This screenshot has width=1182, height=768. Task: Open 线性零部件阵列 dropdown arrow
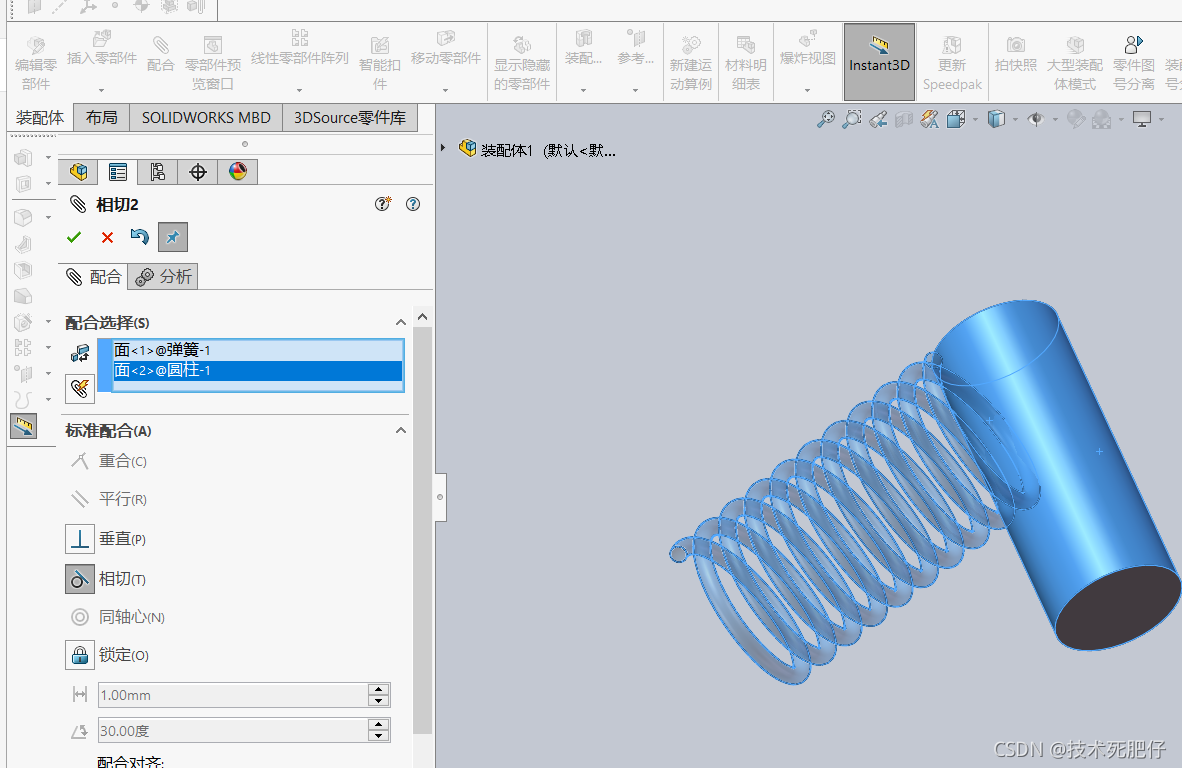pyautogui.click(x=299, y=90)
